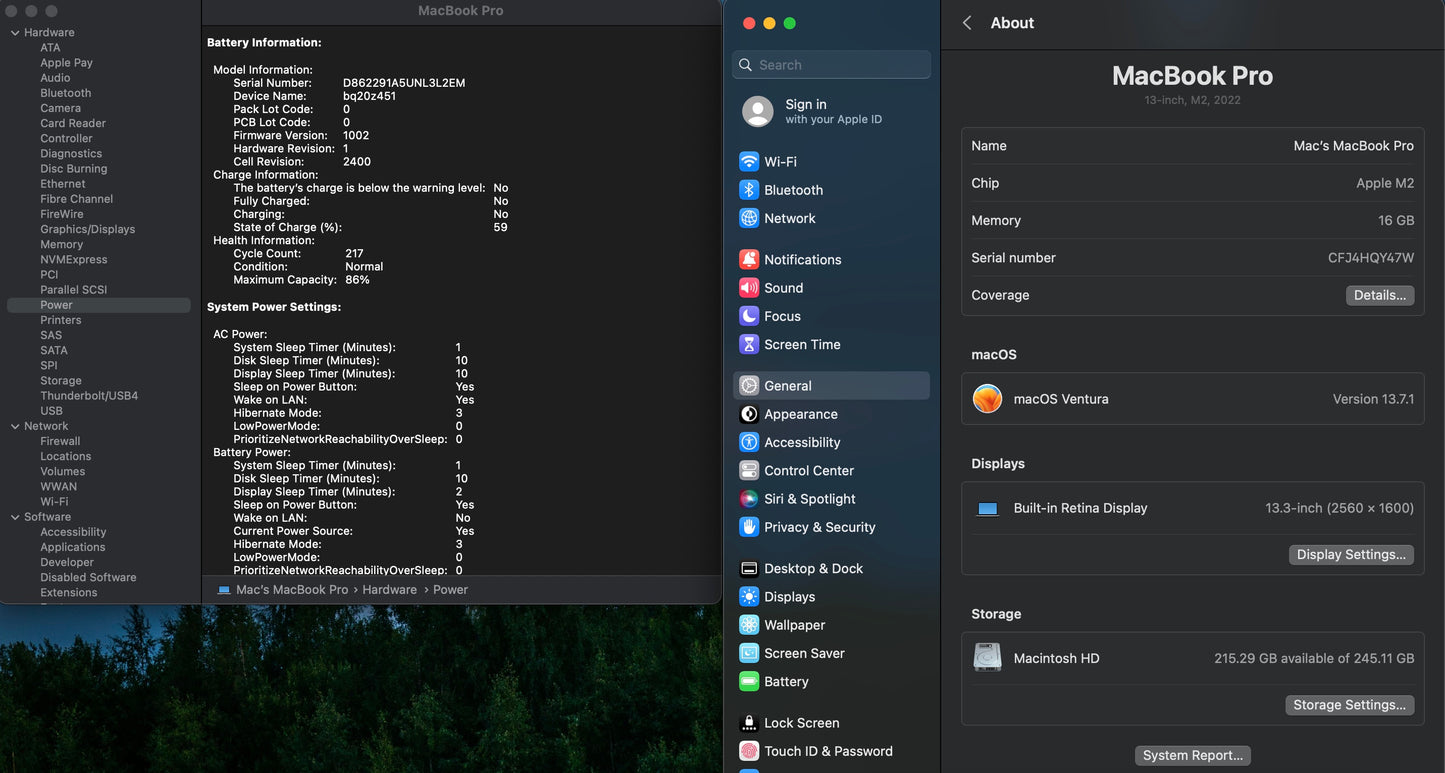
Task: Open the Accessibility icon
Action: point(748,442)
